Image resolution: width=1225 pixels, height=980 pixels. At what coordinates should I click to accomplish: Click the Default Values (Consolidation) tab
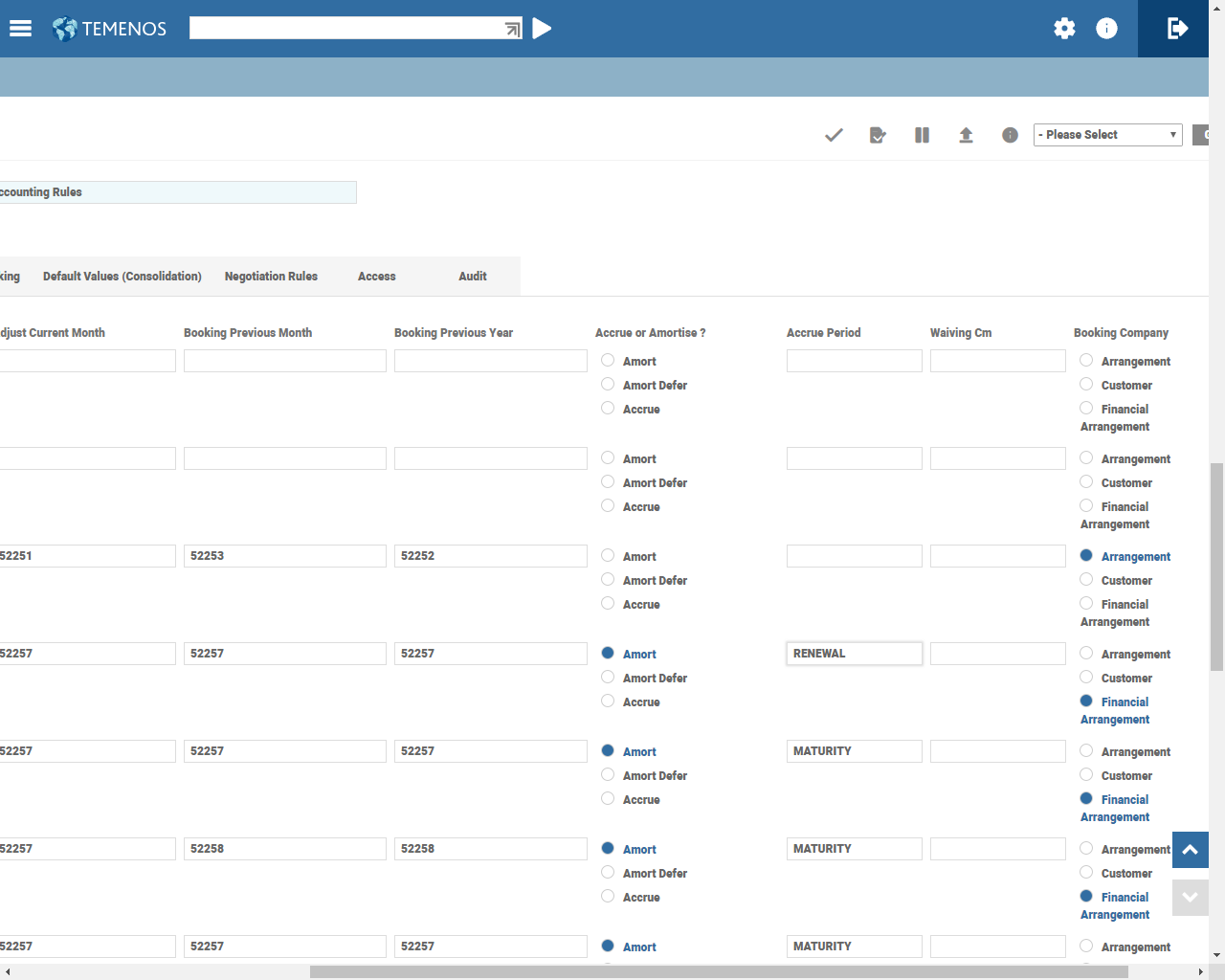(x=122, y=277)
